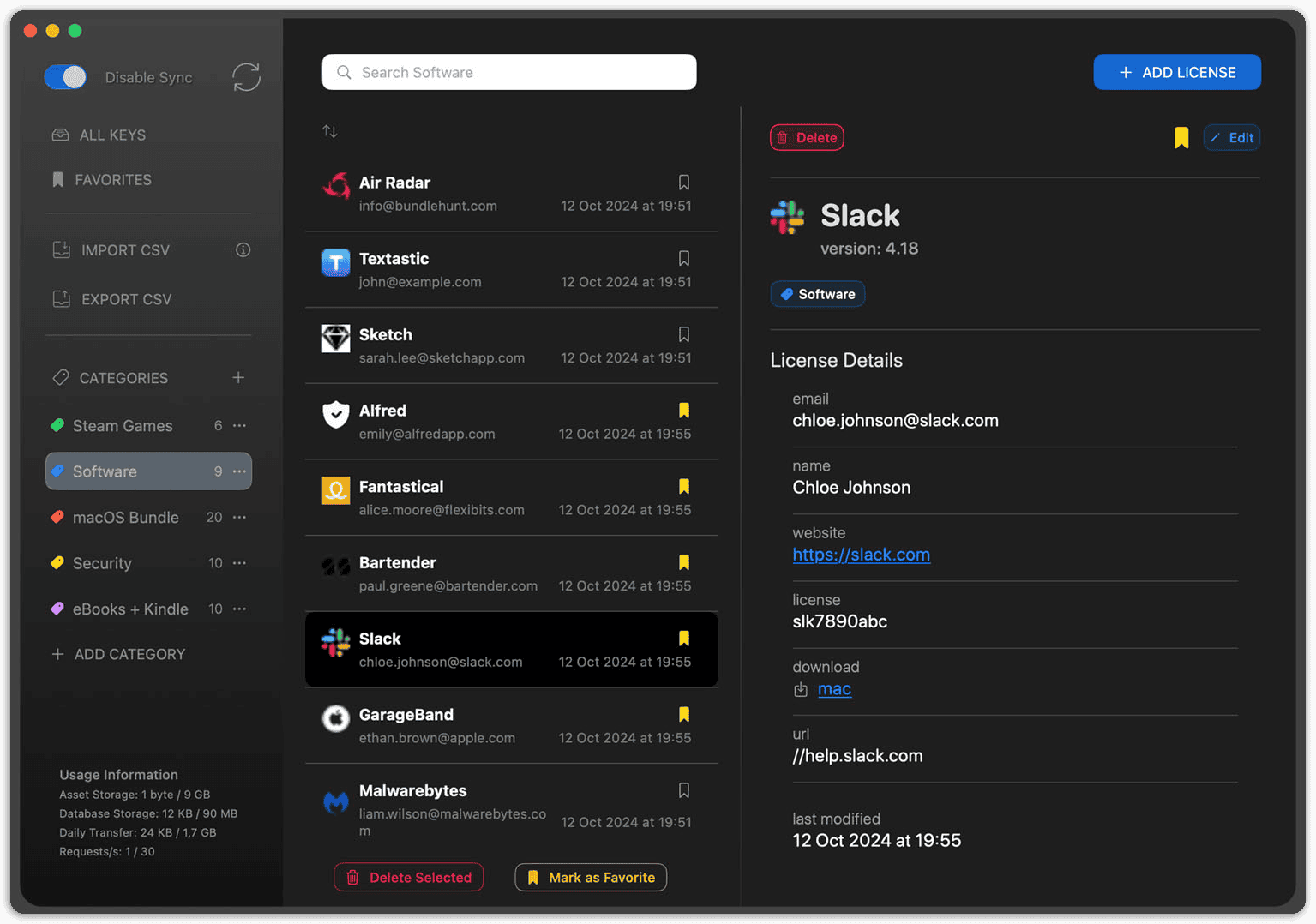The width and height of the screenshot is (1316, 924).
Task: Open the macOS Bundle options ellipsis
Action: pyautogui.click(x=240, y=518)
